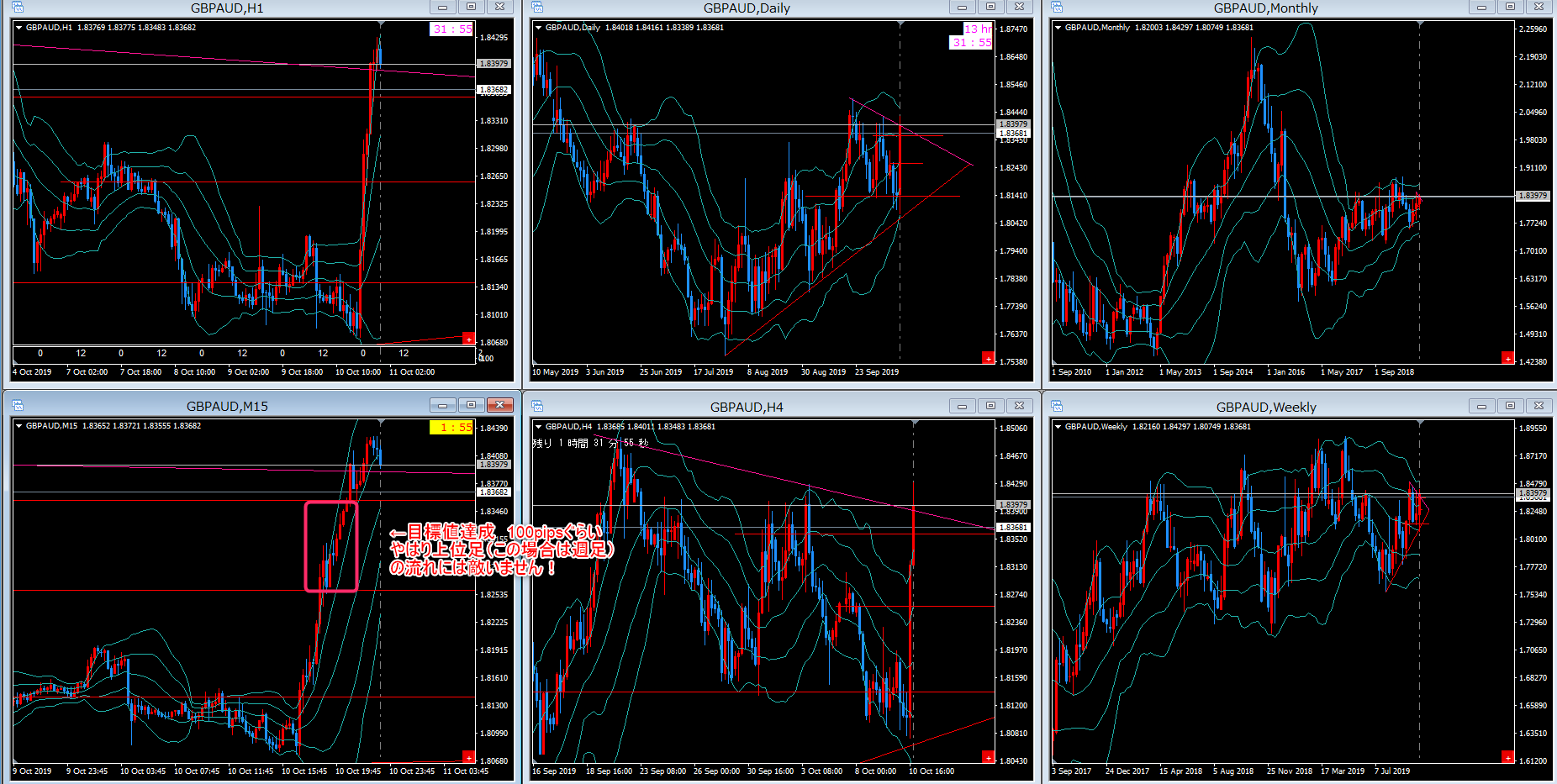
Task: Minimize the GBPAUD,Weekly chart window
Action: pyautogui.click(x=1481, y=407)
